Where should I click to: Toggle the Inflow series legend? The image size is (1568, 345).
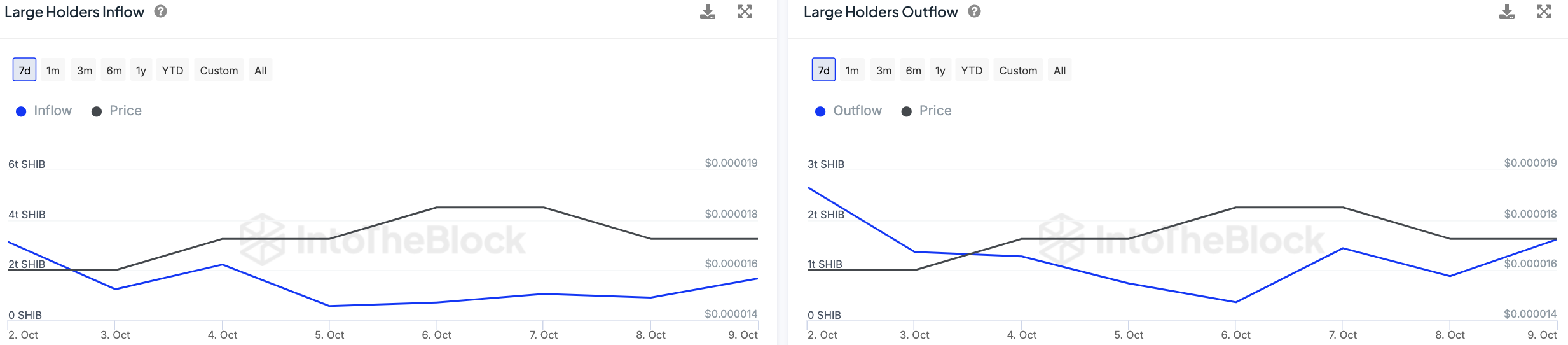point(44,111)
